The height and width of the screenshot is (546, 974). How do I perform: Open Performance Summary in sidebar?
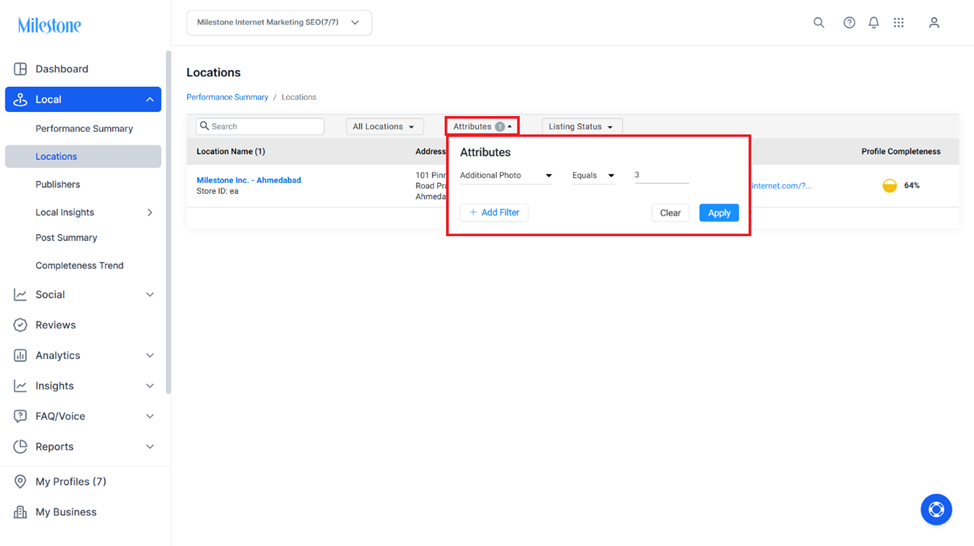(84, 129)
